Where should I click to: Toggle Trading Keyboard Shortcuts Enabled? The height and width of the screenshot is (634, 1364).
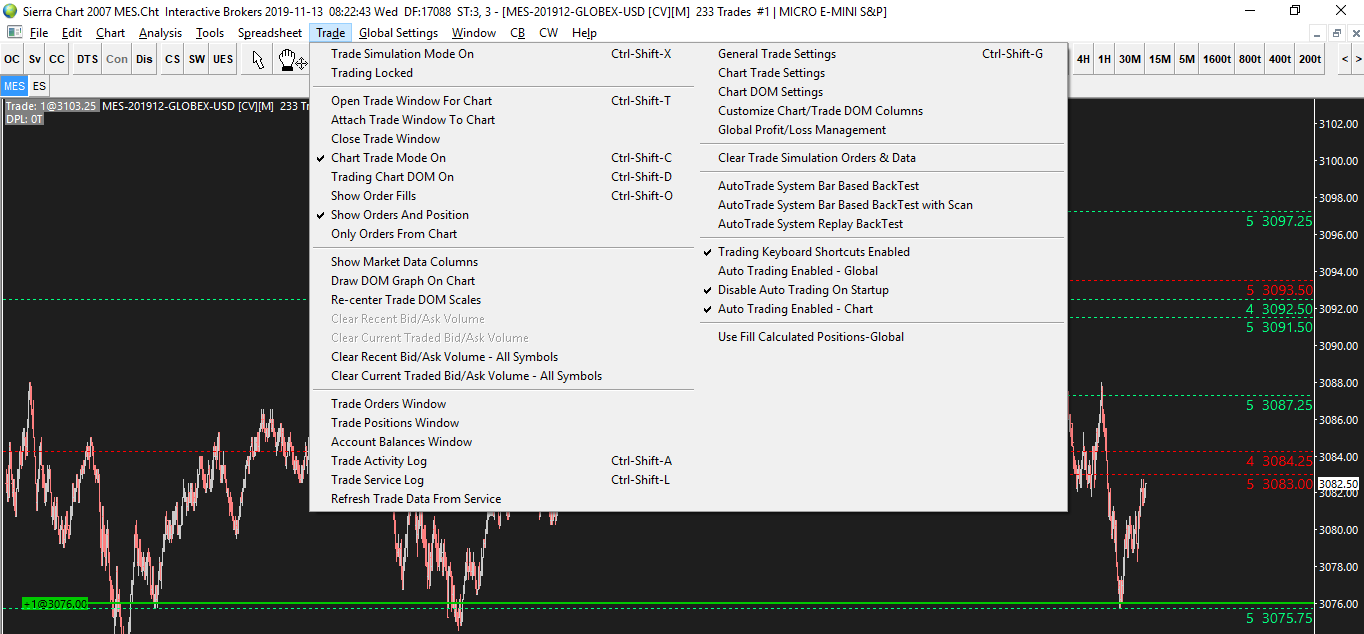click(x=883, y=252)
